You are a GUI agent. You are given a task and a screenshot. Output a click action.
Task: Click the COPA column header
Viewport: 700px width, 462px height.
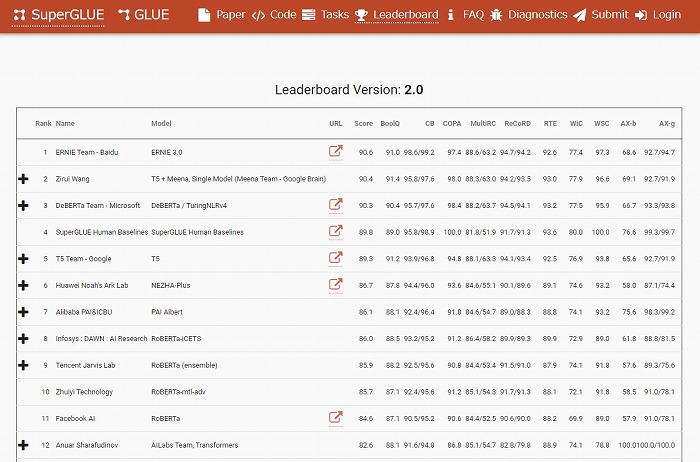coord(452,124)
